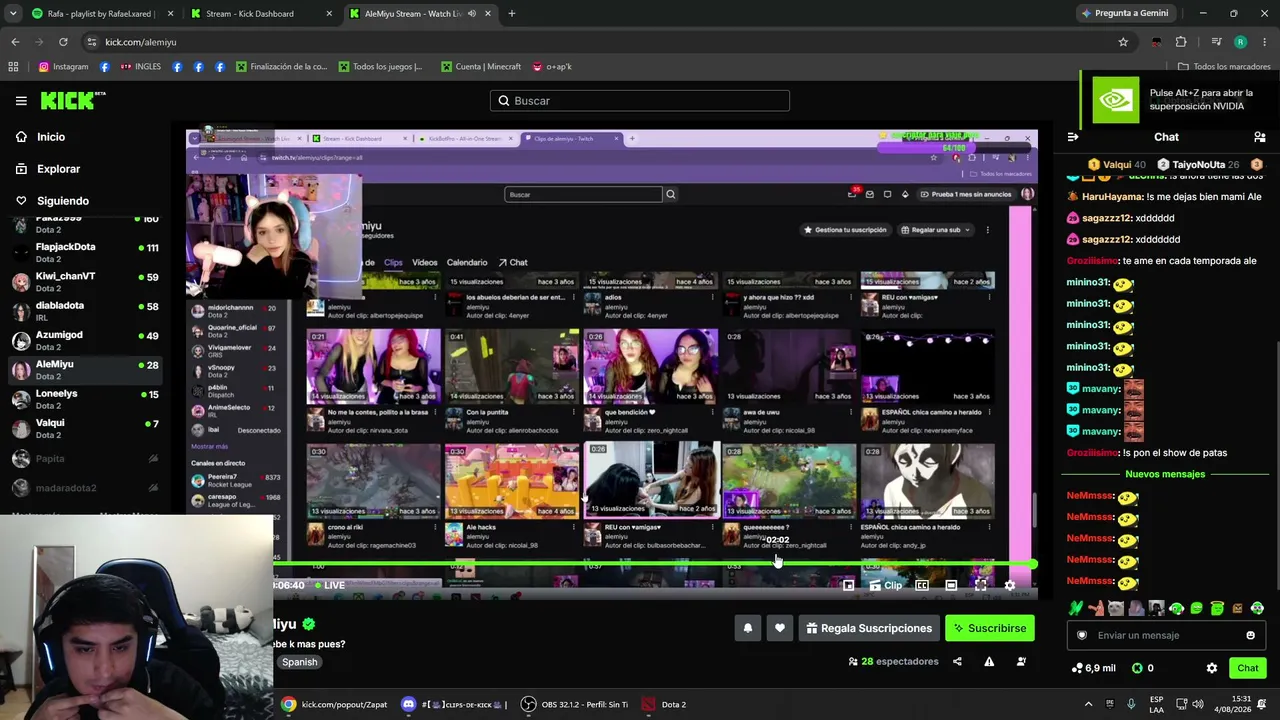Click the Pregunta a Gemini button
1280x720 pixels.
click(1124, 14)
